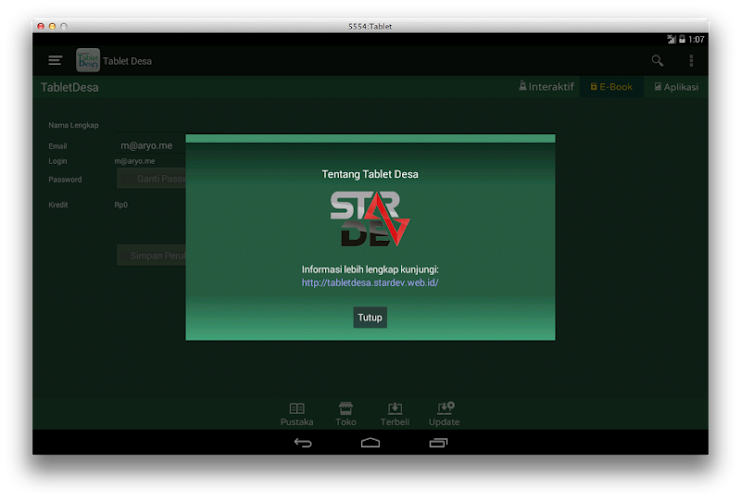Open the Update icon
The width and height of the screenshot is (741, 500).
click(x=444, y=414)
